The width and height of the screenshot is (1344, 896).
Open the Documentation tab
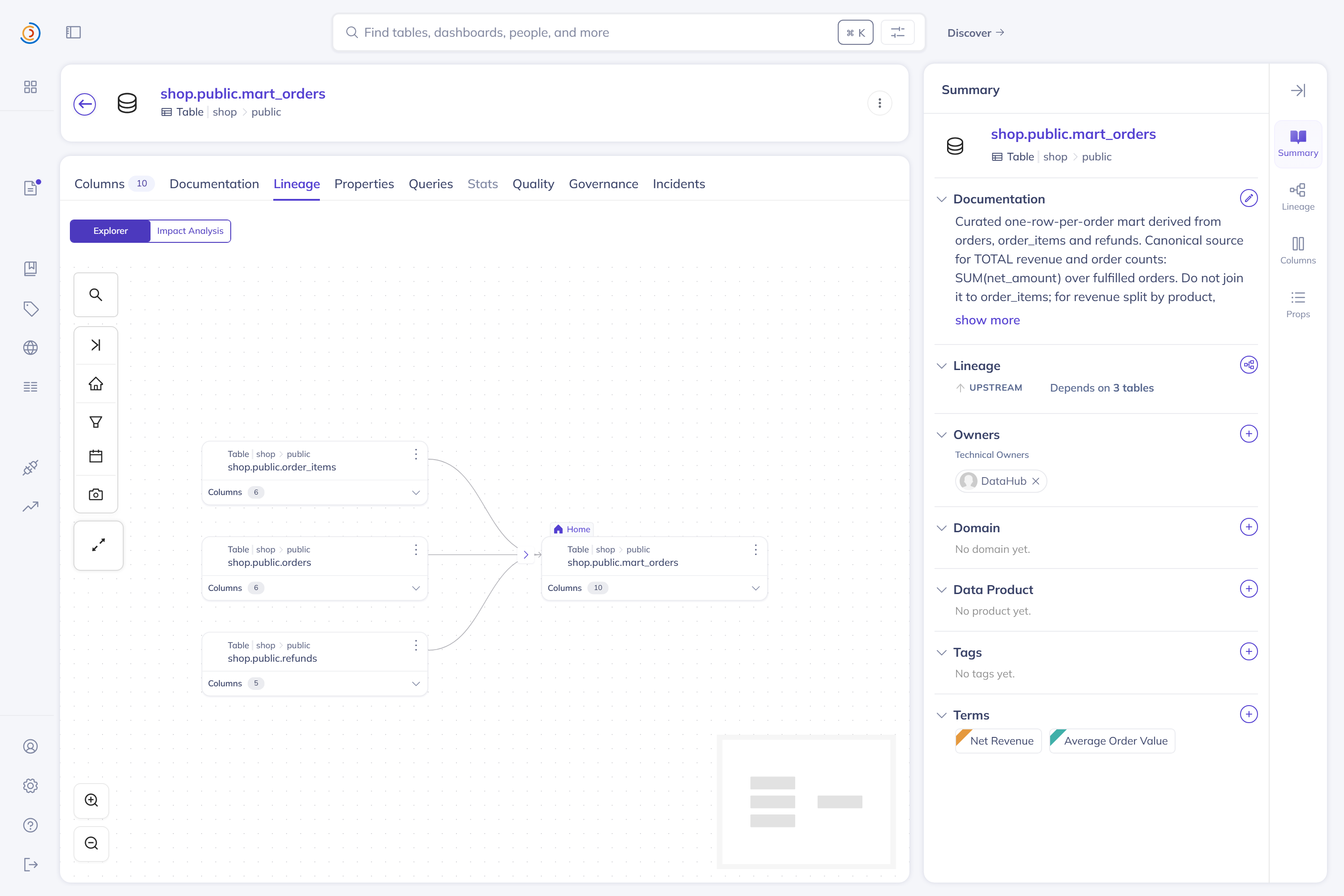pyautogui.click(x=214, y=184)
